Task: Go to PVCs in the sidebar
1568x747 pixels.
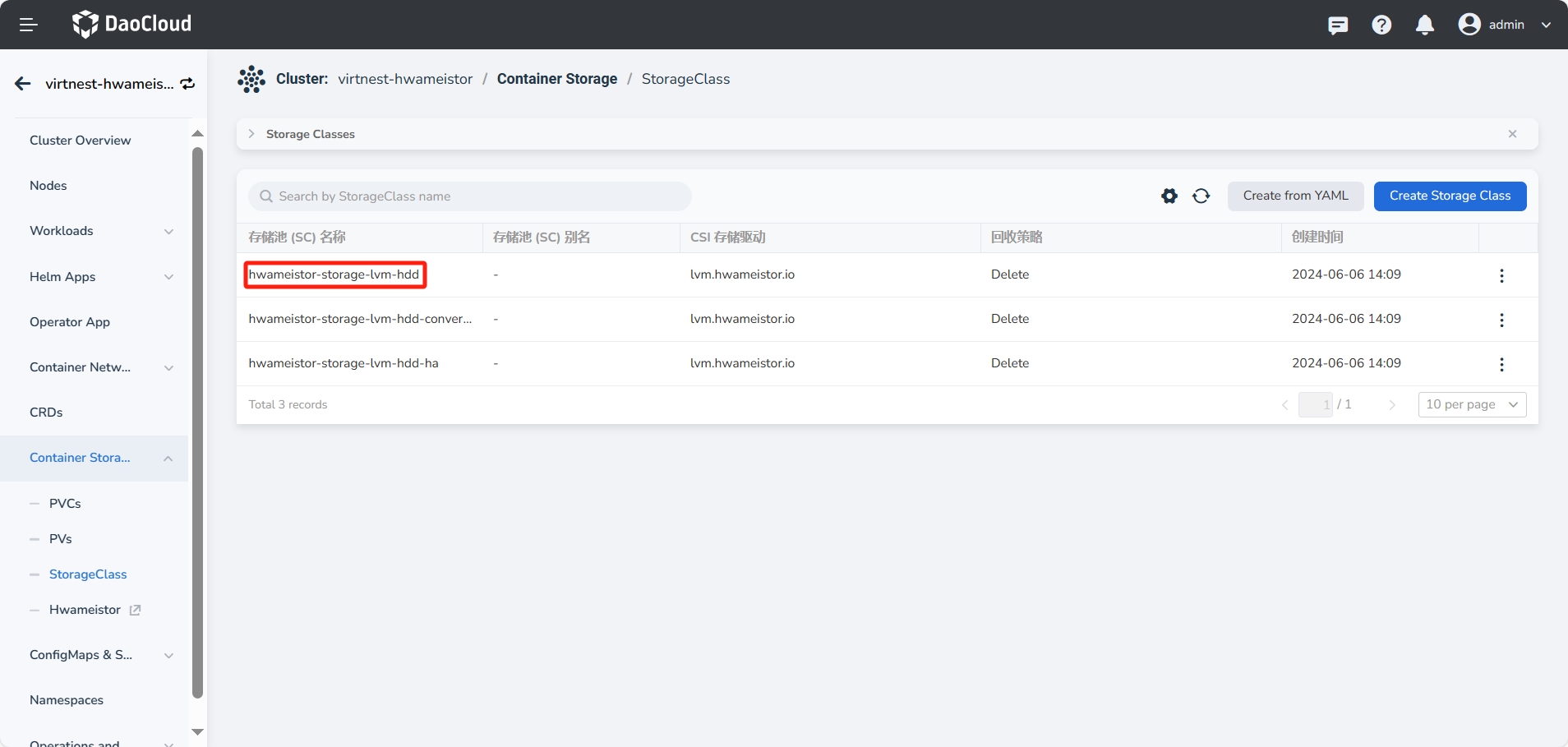Action: pos(65,504)
